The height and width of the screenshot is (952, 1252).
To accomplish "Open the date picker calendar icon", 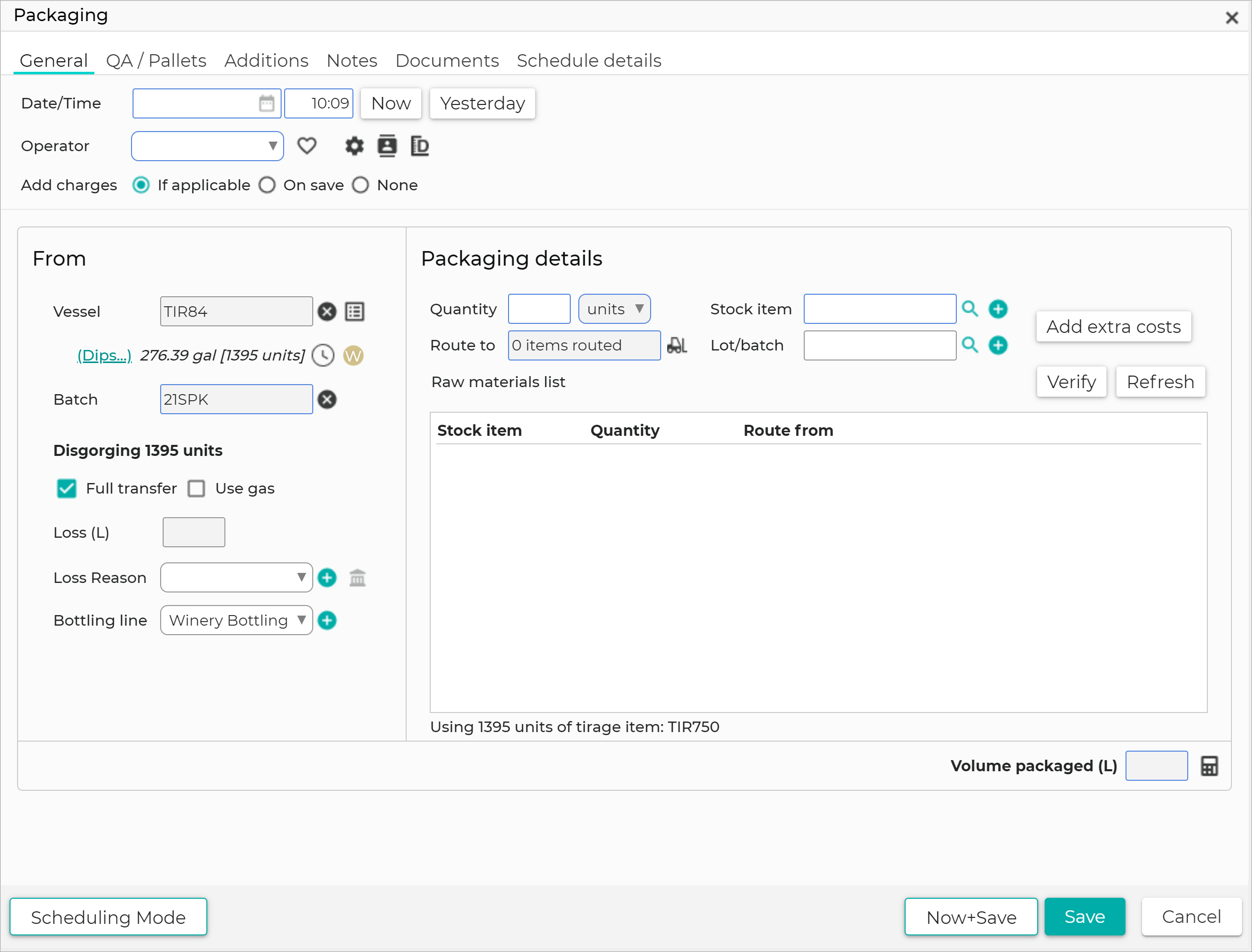I will tap(266, 103).
